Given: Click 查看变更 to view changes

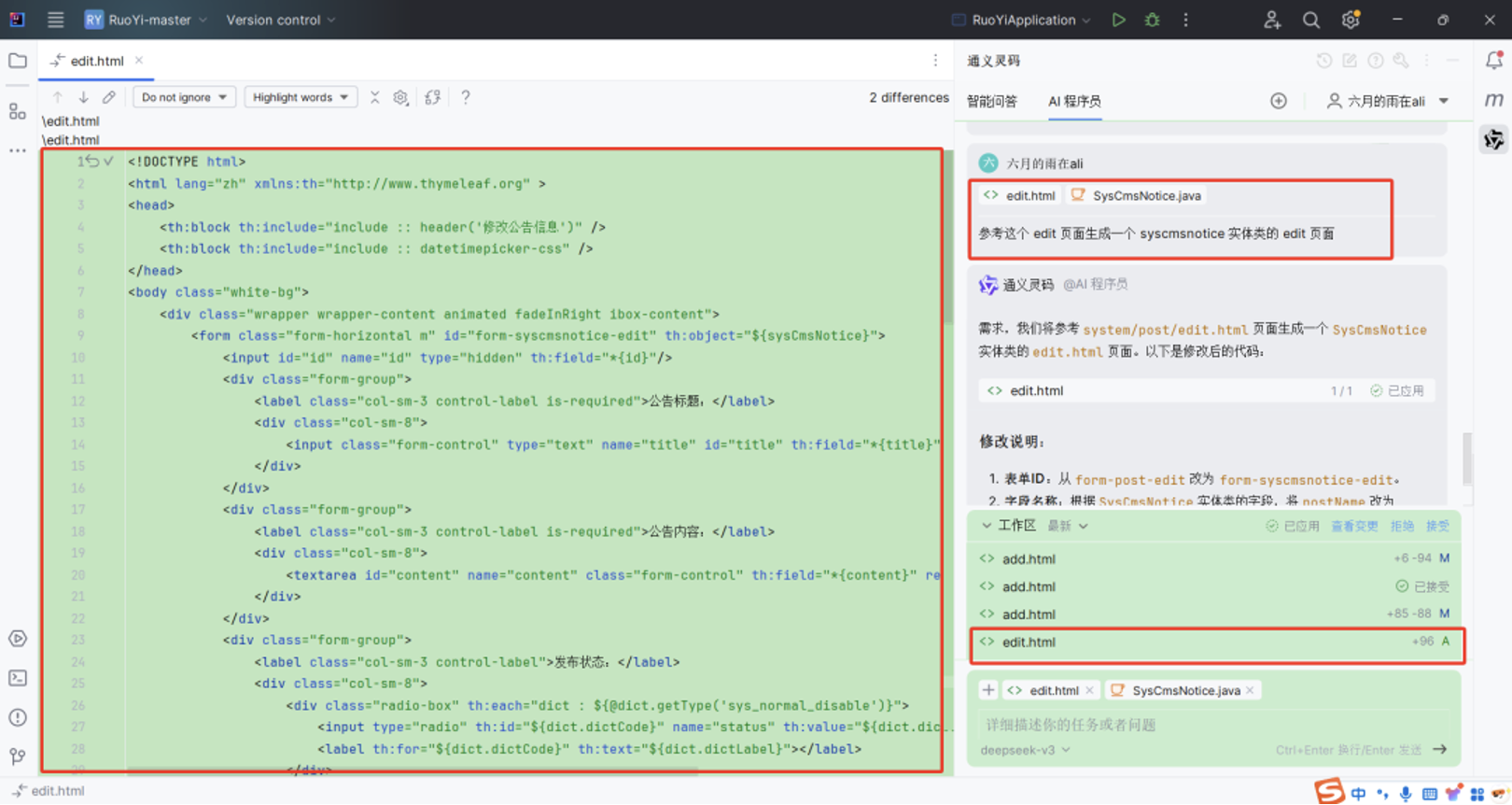Looking at the screenshot, I should [1354, 526].
